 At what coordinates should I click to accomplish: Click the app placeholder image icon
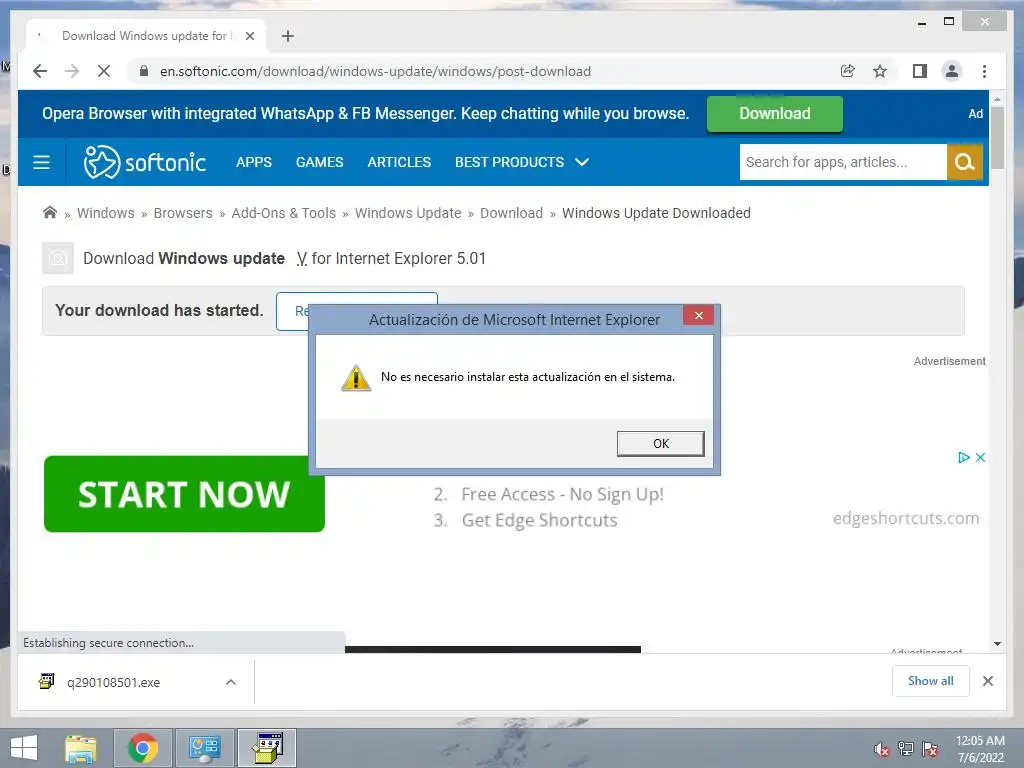[x=58, y=258]
